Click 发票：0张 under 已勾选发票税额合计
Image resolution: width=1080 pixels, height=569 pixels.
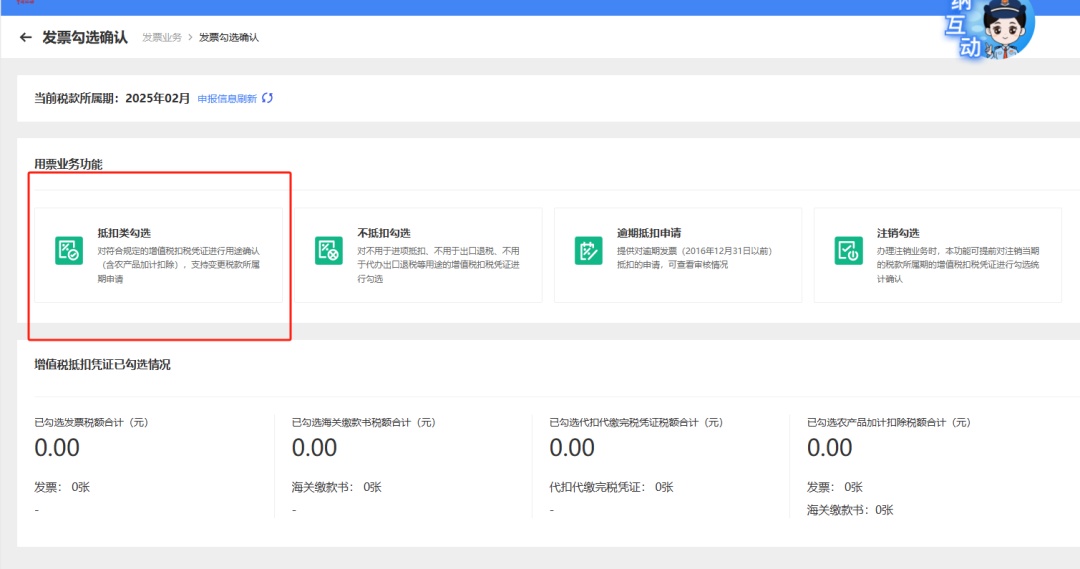pos(62,487)
